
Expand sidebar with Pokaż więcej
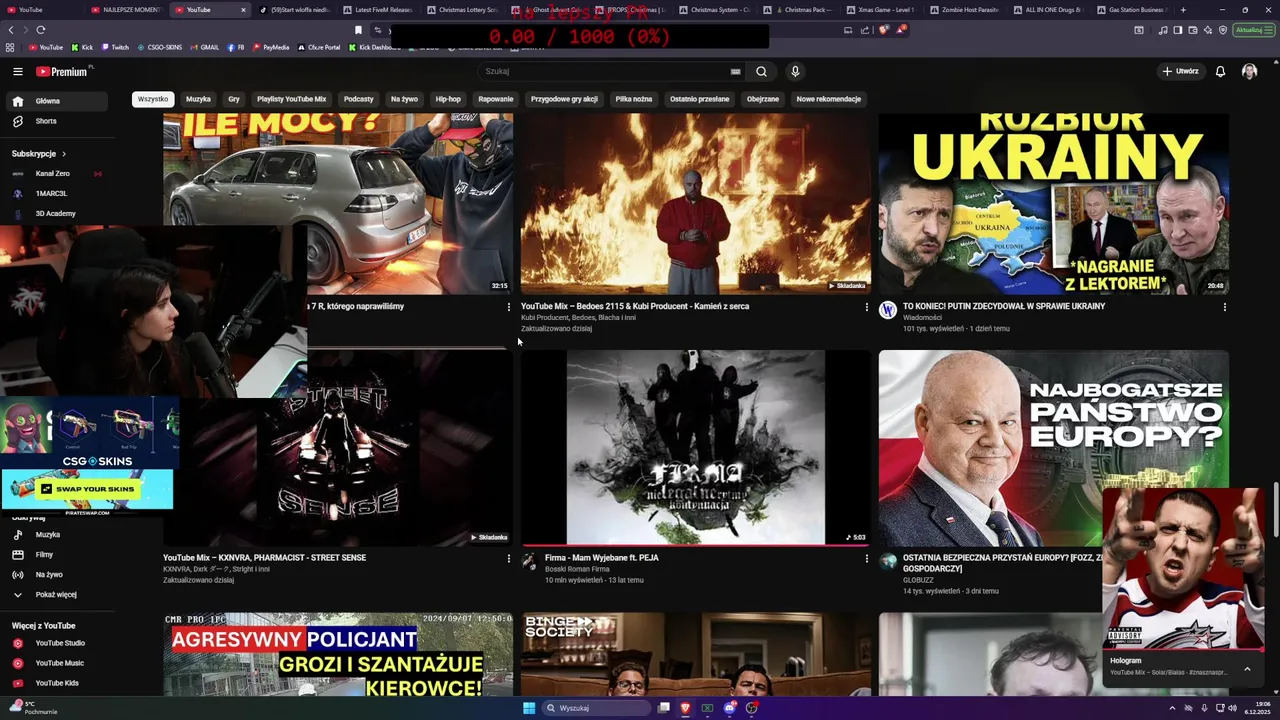[54, 594]
